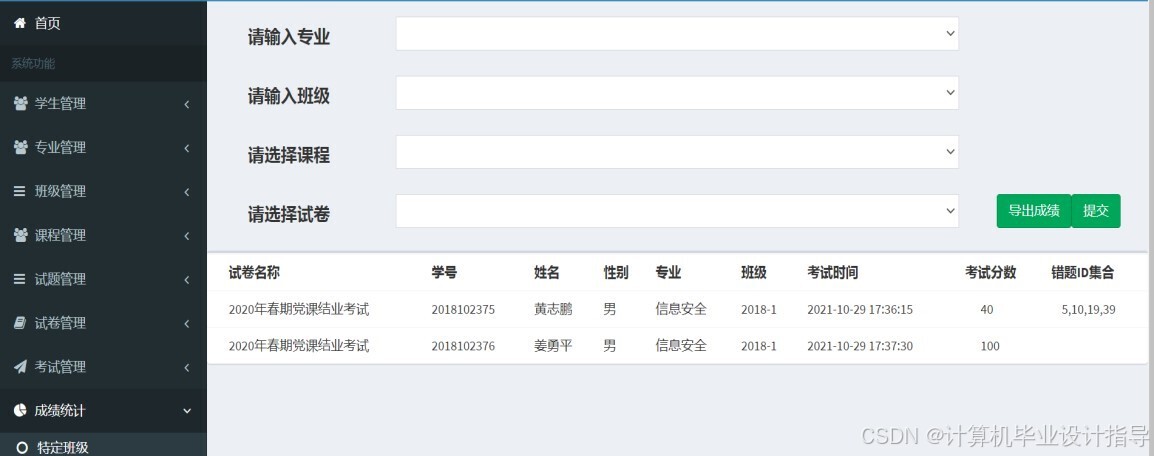This screenshot has height=456, width=1154.
Task: Click the 试卷名称 column header
Action: [254, 273]
